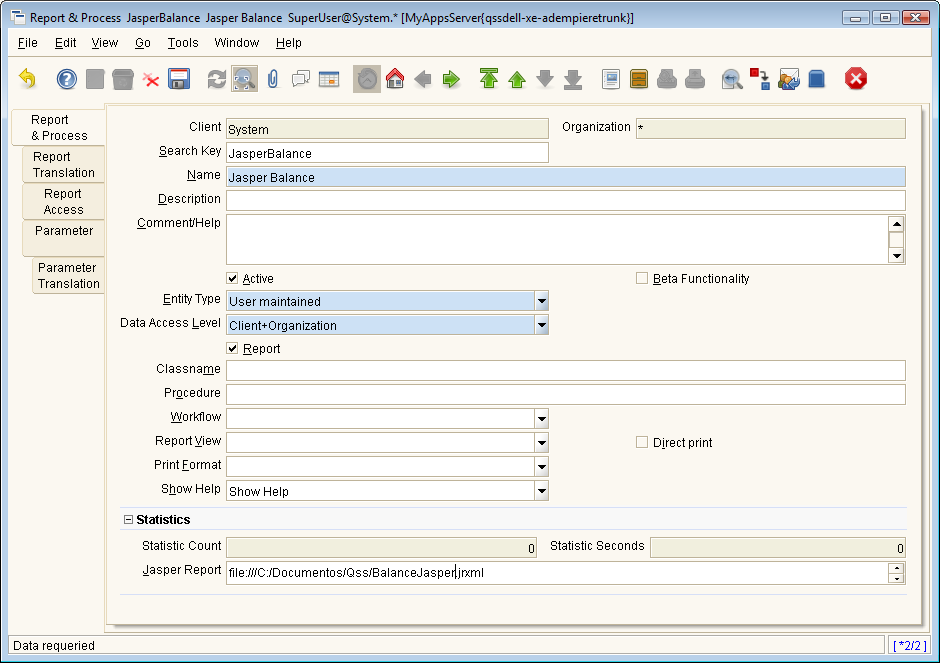Click the Undo changes arrow icon

(28, 79)
